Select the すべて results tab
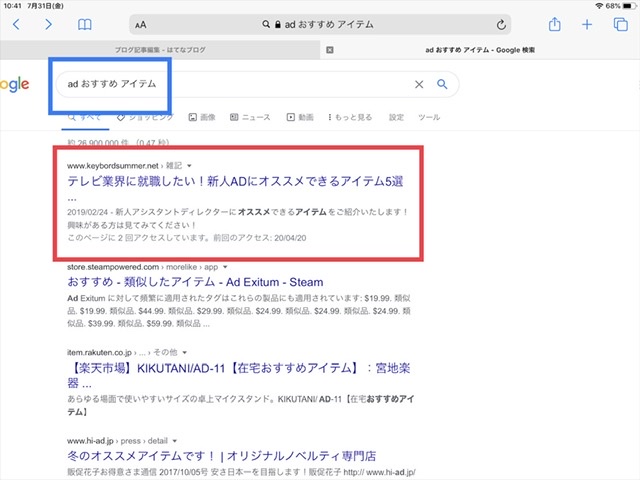 tap(84, 118)
